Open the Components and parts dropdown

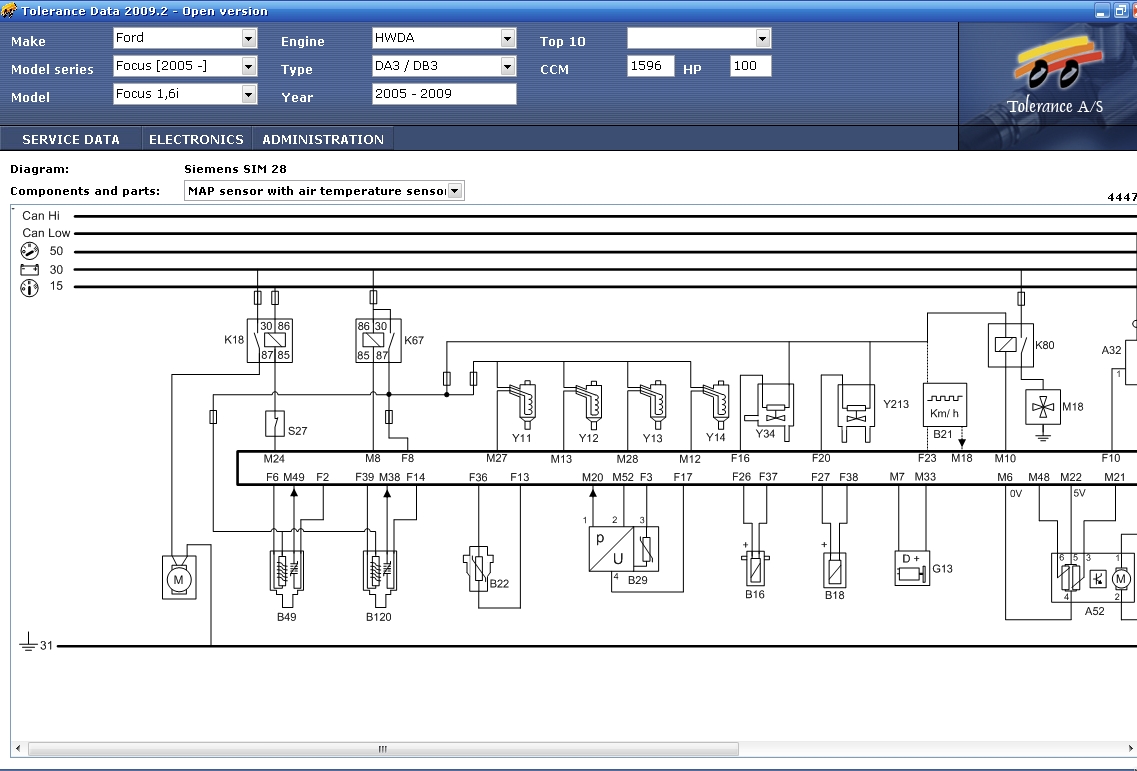click(324, 191)
